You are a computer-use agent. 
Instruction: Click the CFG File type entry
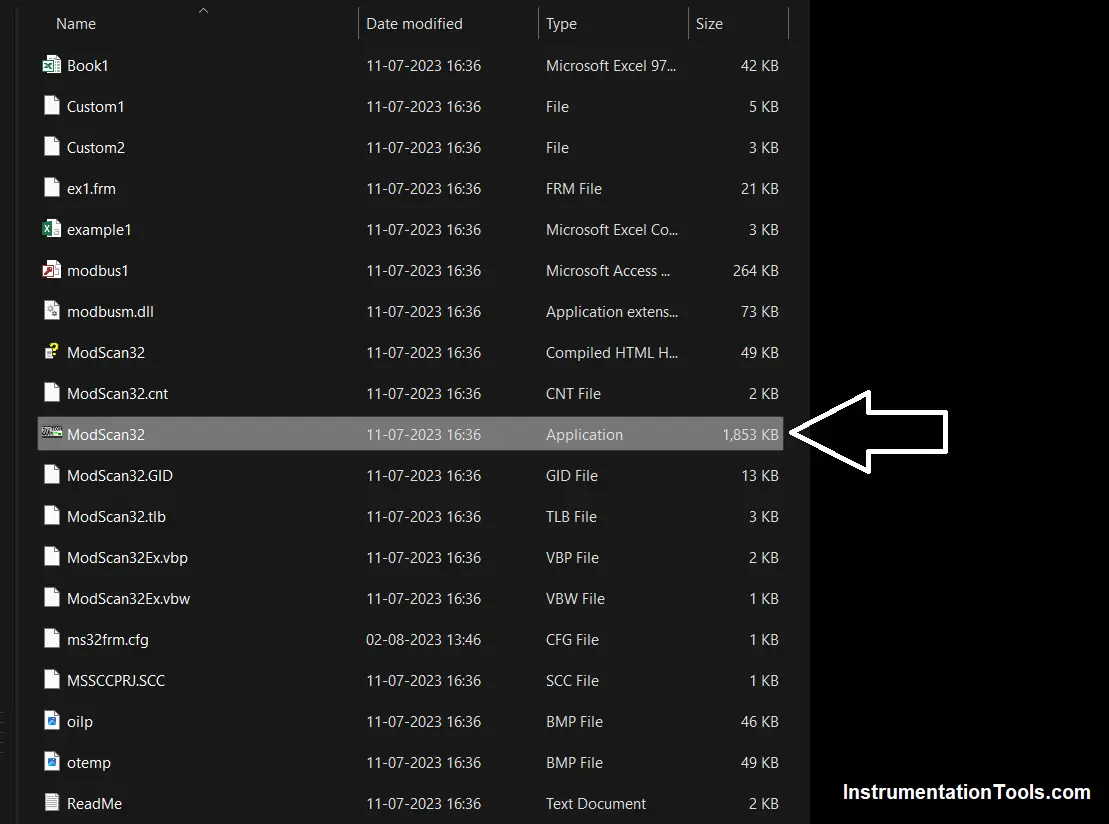[x=572, y=640]
